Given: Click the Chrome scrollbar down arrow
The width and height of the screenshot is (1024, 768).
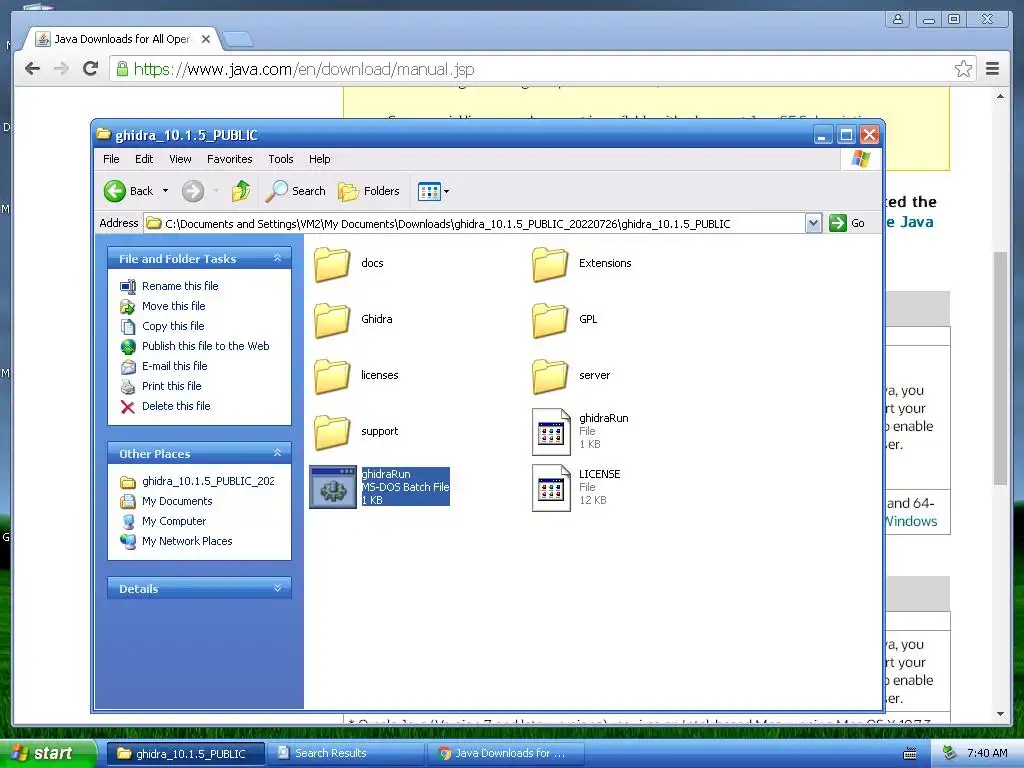Looking at the screenshot, I should (1000, 714).
